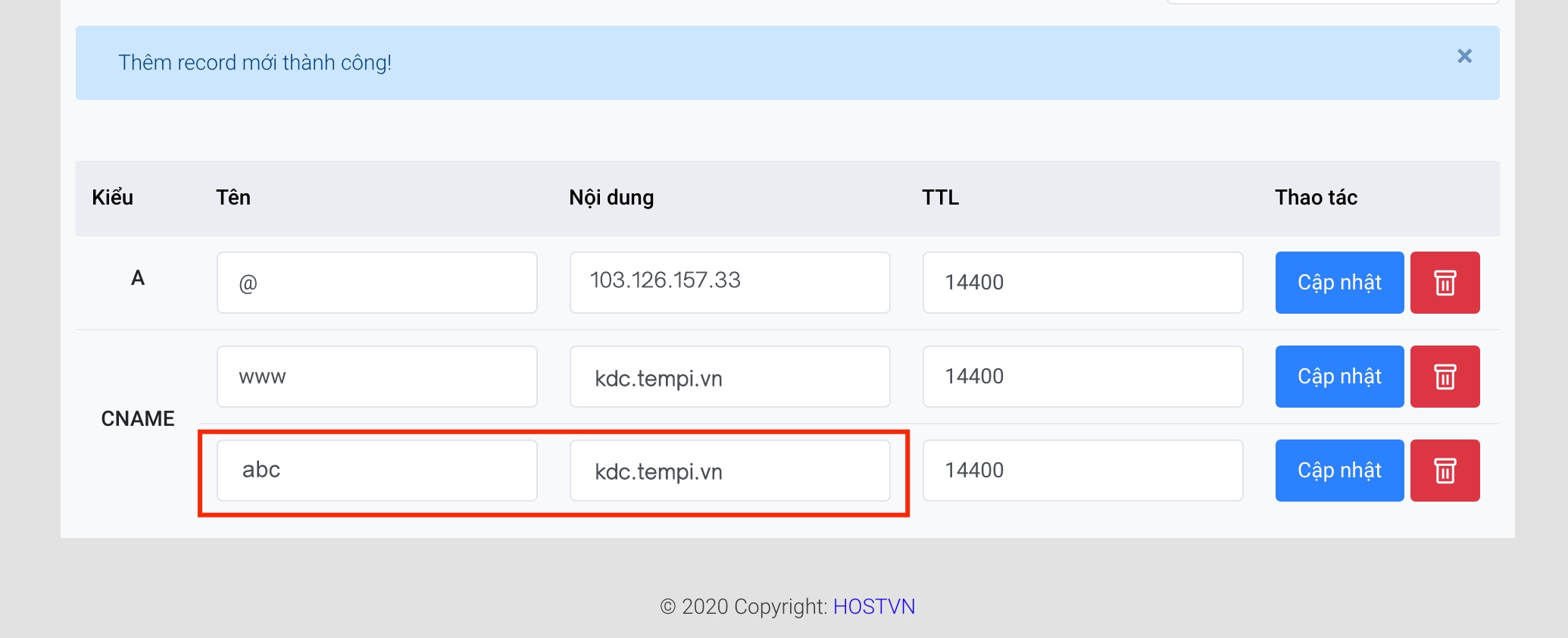Click the Nội dung column header
The height and width of the screenshot is (638, 1568).
tap(611, 198)
